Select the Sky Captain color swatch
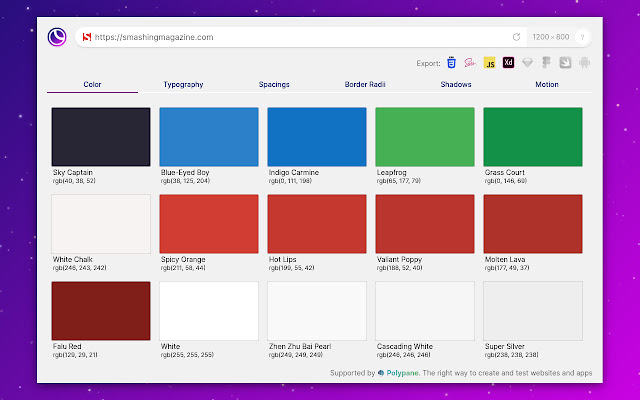 (x=100, y=136)
